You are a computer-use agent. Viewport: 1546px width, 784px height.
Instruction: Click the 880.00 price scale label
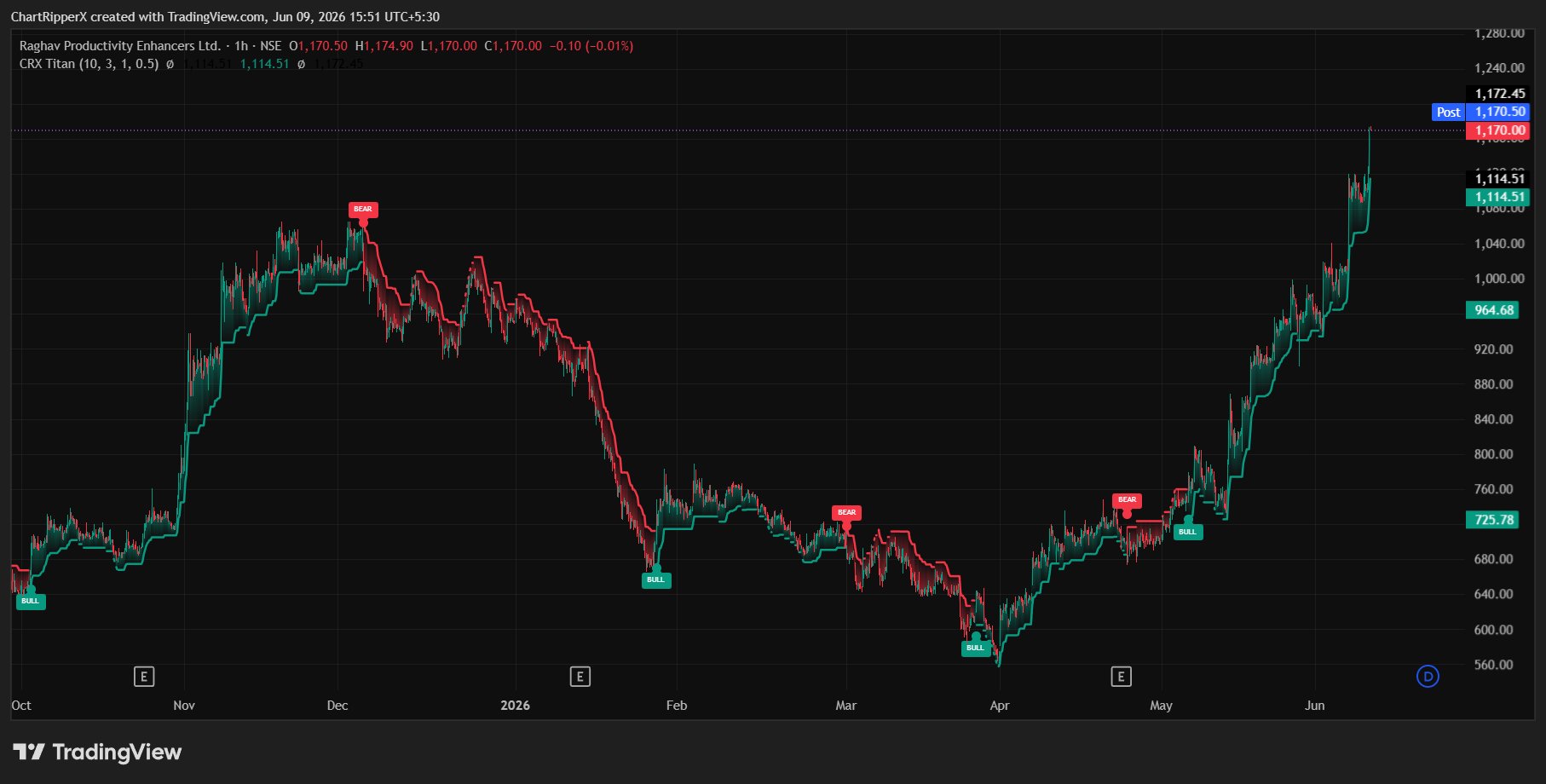coord(1493,384)
